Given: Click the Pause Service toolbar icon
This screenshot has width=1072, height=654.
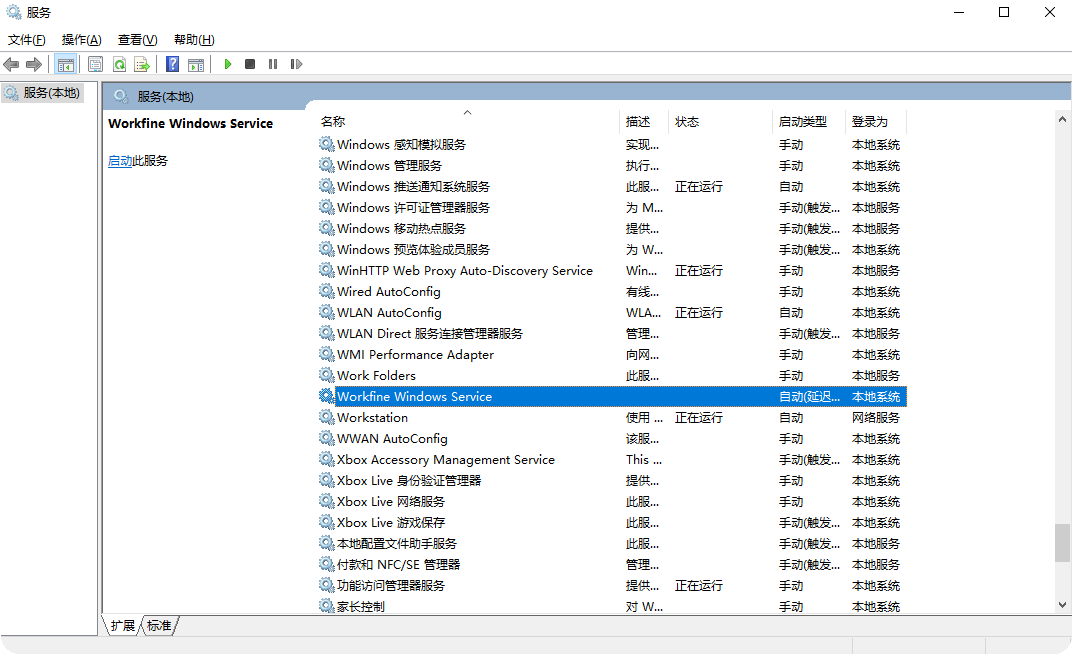Looking at the screenshot, I should [273, 64].
